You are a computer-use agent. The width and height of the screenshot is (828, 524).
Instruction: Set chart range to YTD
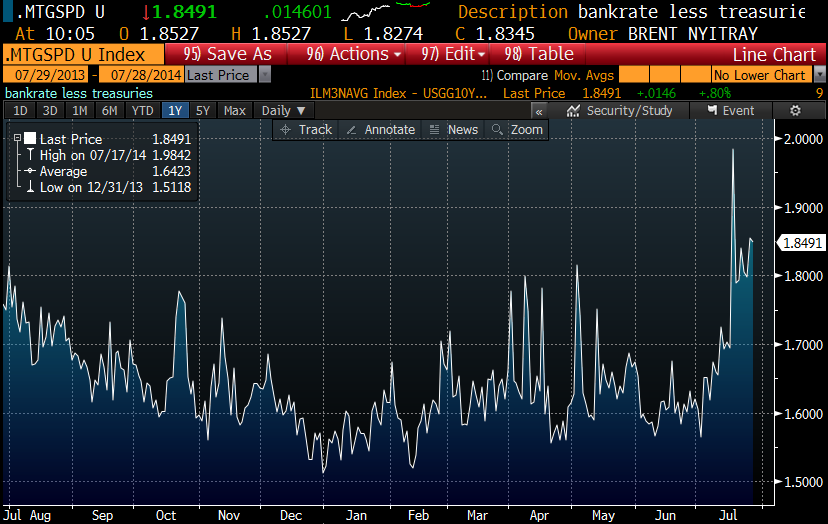pyautogui.click(x=143, y=111)
